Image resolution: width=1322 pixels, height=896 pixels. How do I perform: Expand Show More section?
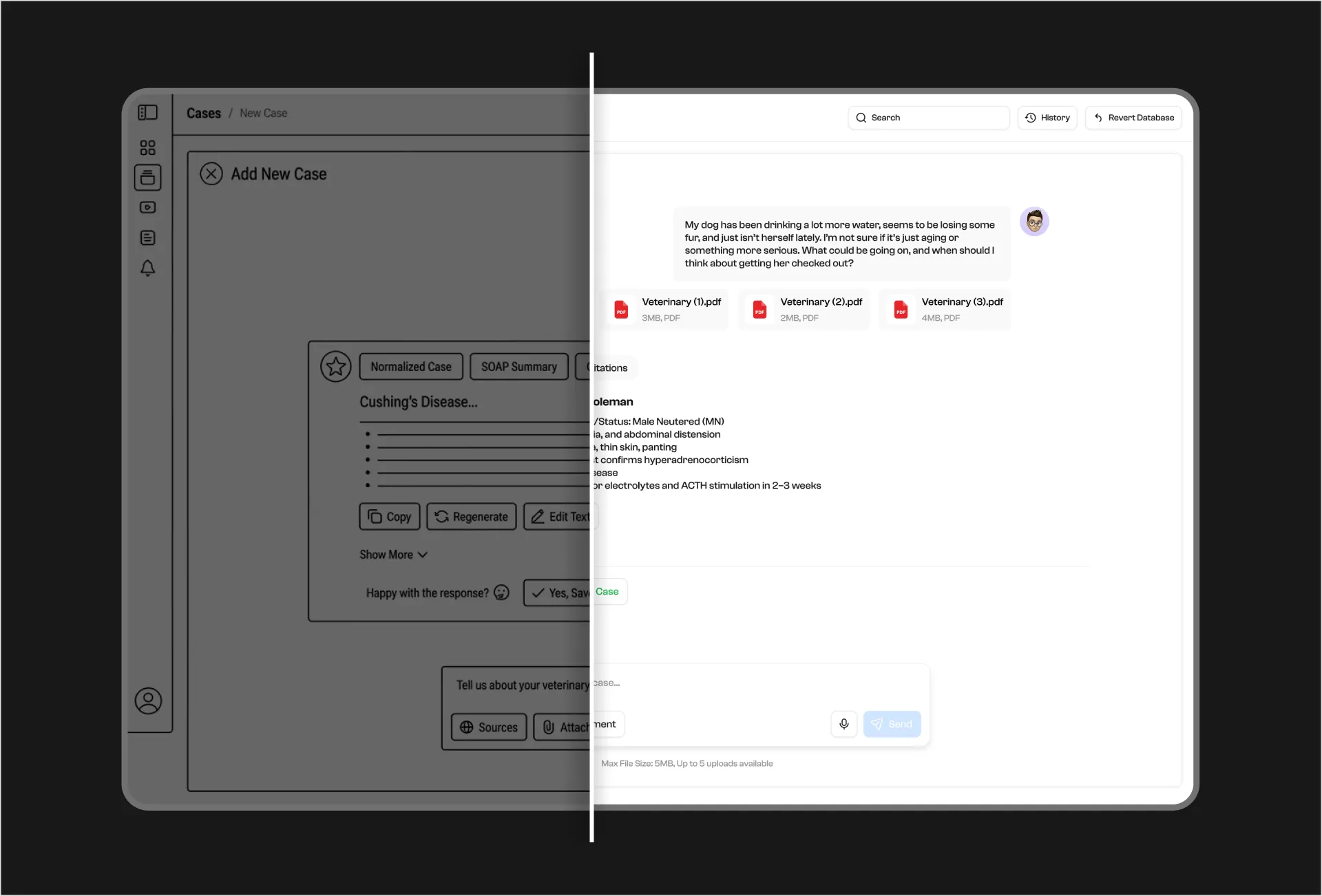[394, 555]
